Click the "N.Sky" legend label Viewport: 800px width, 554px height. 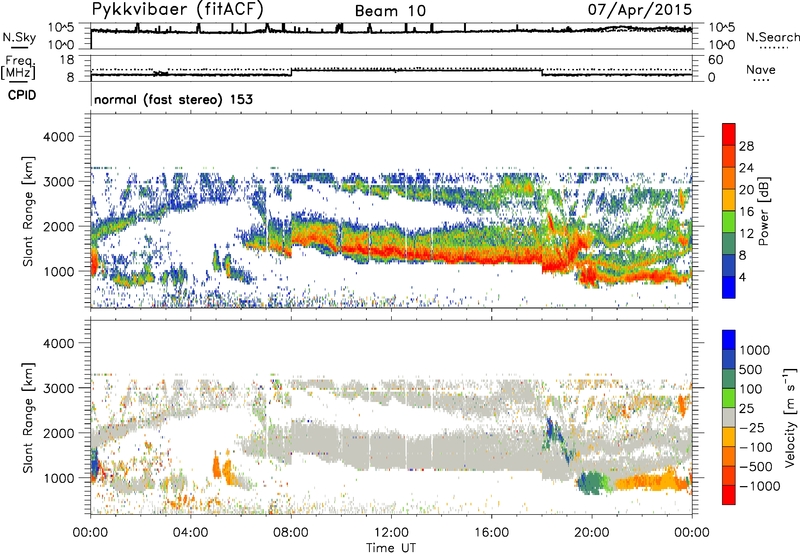point(19,37)
